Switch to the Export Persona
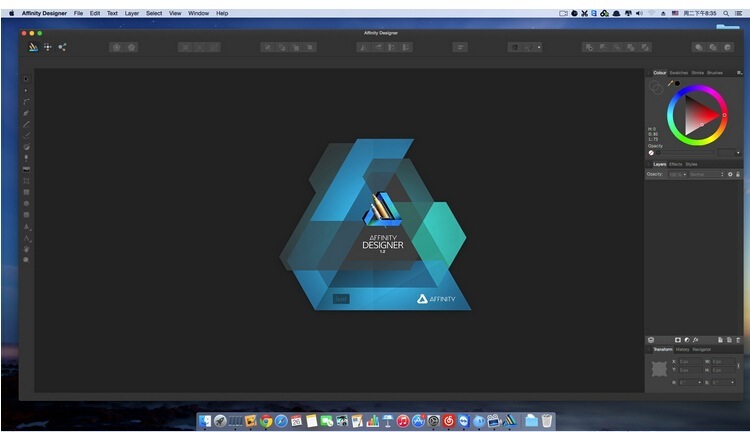 [62, 47]
